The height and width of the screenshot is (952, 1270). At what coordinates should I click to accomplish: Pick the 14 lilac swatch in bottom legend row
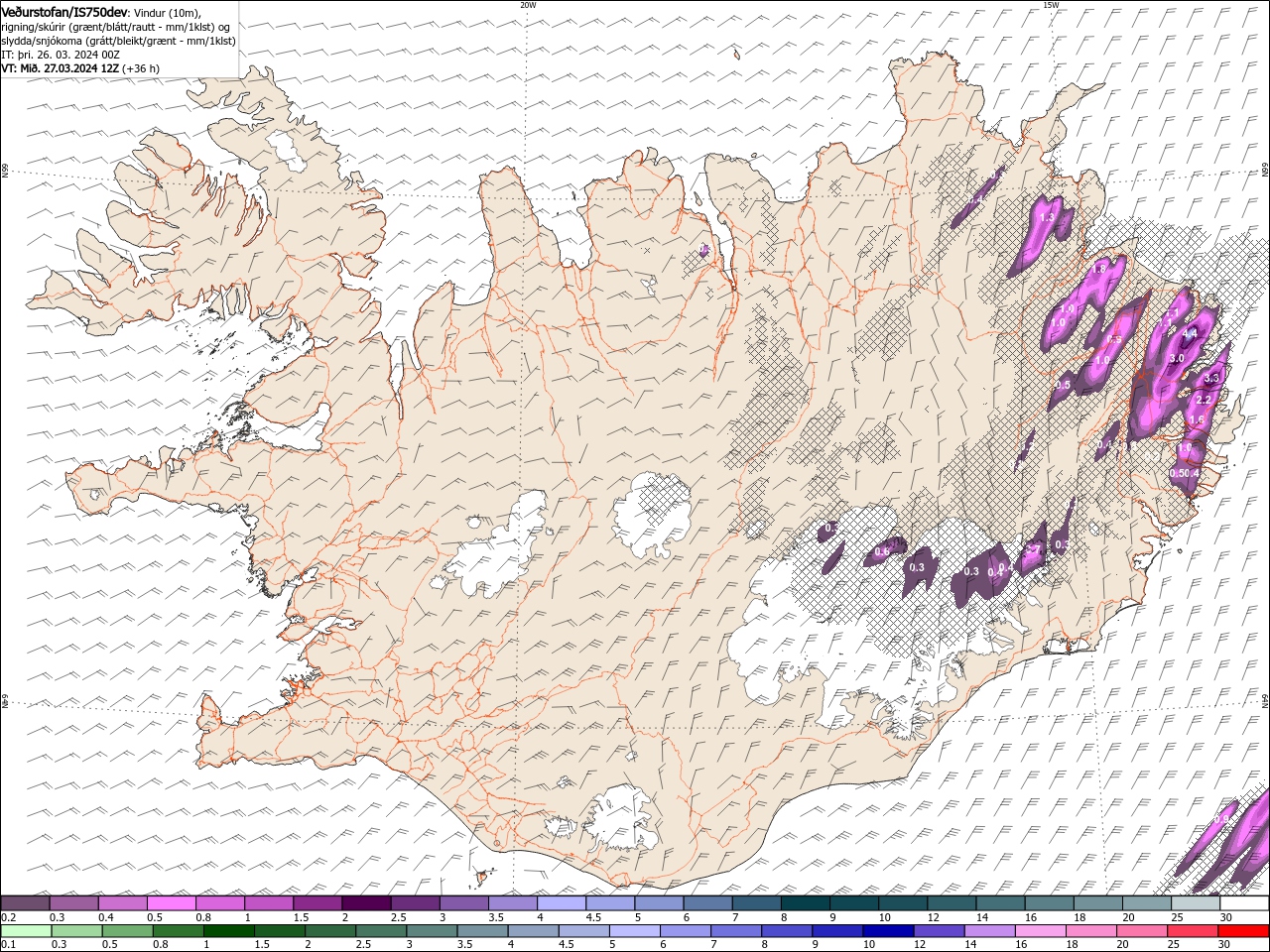(x=989, y=931)
